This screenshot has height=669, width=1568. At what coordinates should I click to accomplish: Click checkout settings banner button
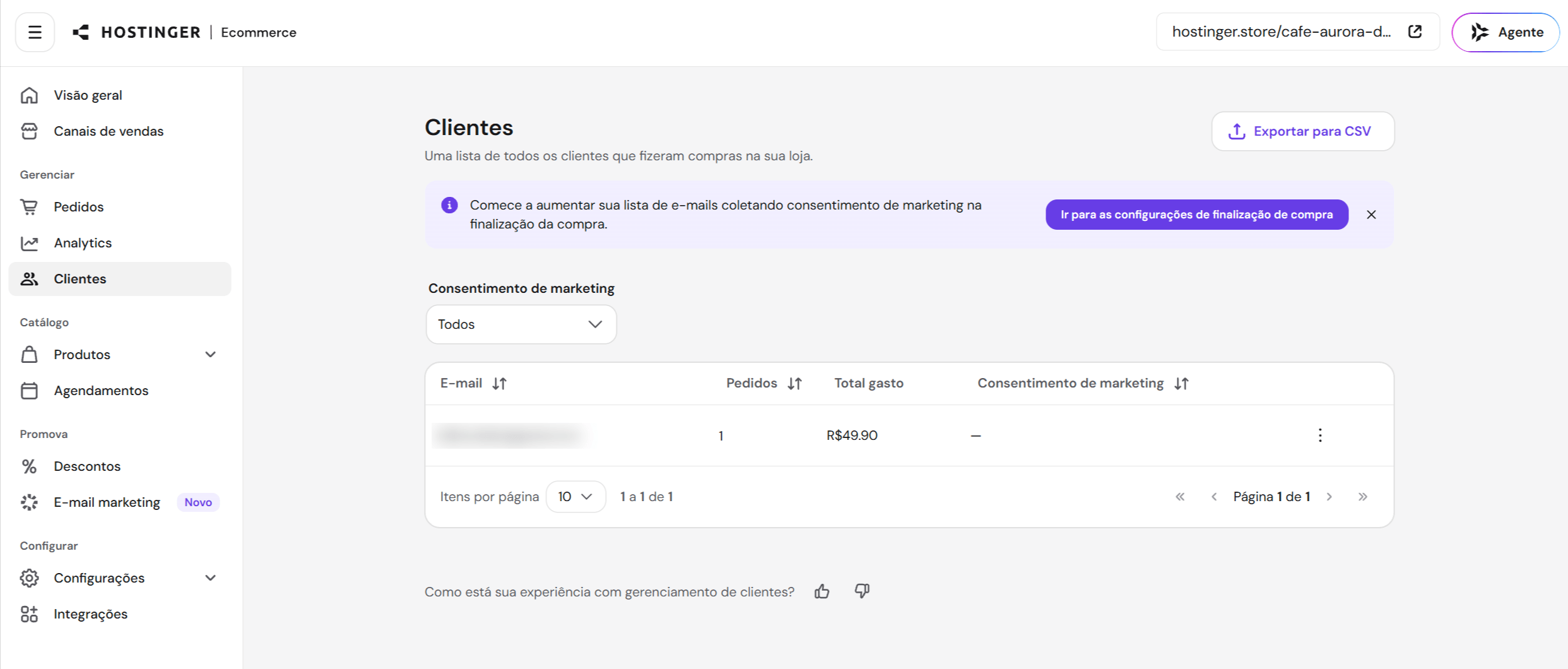(1197, 215)
